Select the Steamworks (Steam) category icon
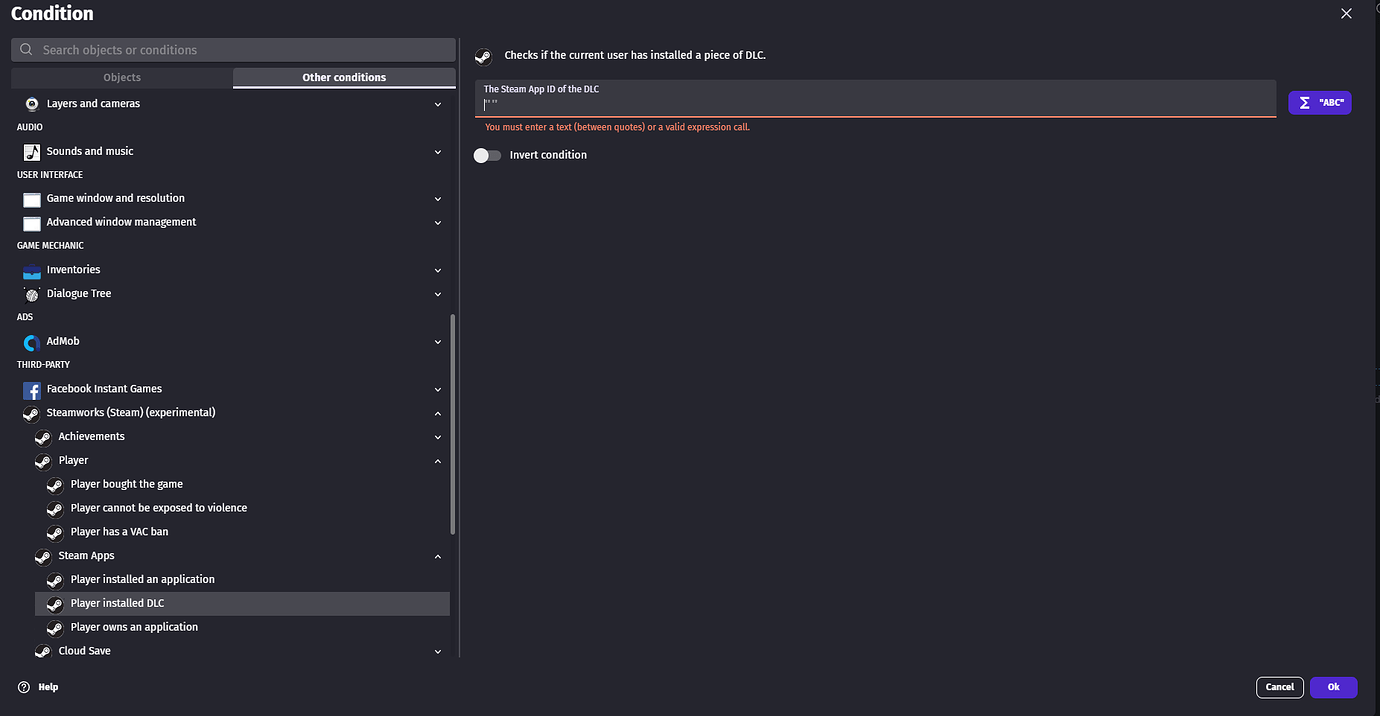Image resolution: width=1380 pixels, height=716 pixels. point(31,413)
